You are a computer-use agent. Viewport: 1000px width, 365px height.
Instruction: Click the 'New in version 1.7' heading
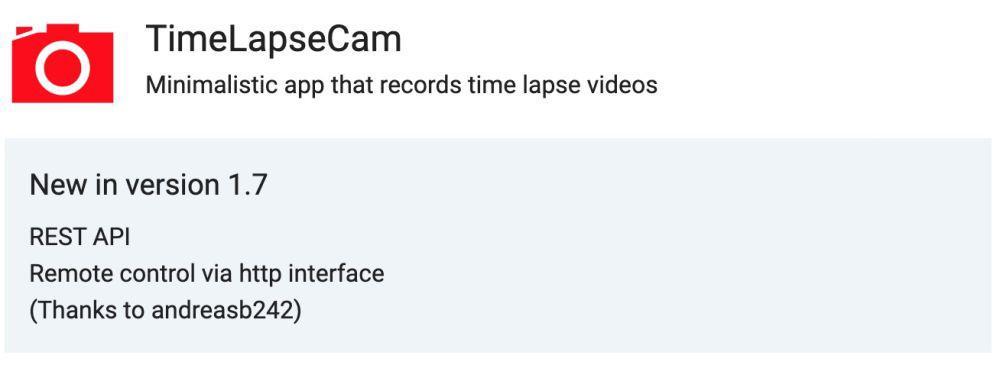(148, 185)
